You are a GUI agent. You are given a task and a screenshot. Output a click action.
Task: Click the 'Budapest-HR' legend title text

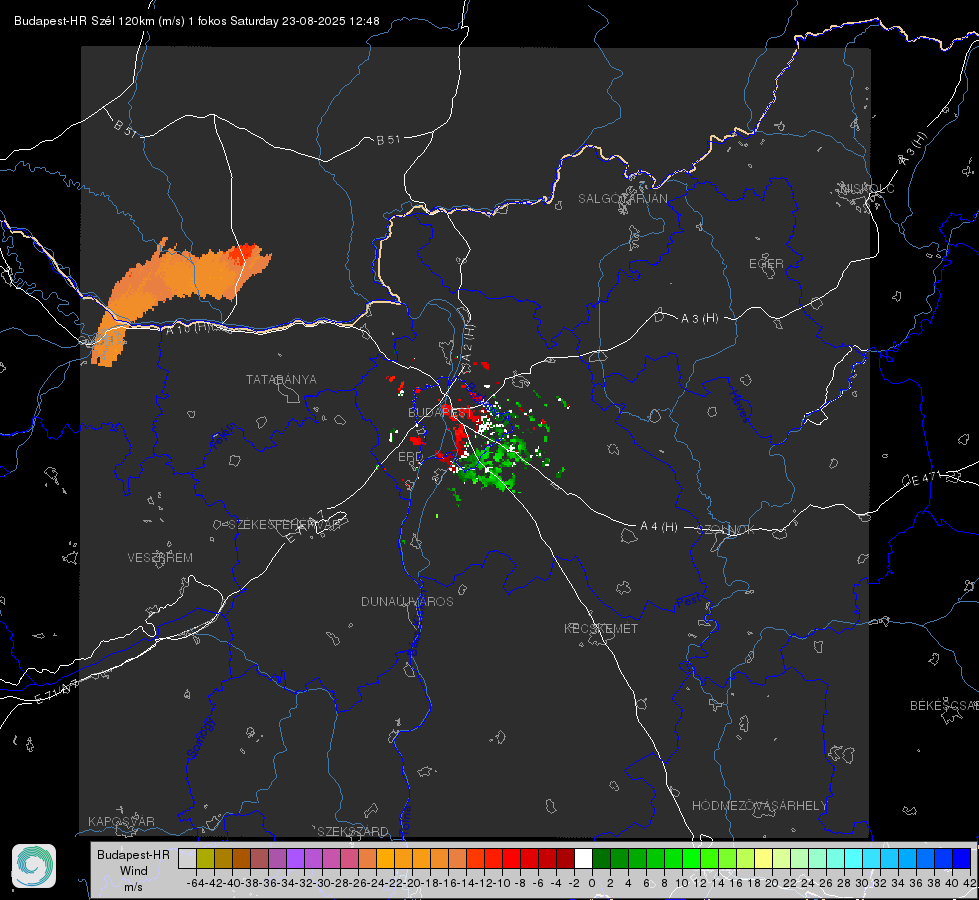pos(133,854)
